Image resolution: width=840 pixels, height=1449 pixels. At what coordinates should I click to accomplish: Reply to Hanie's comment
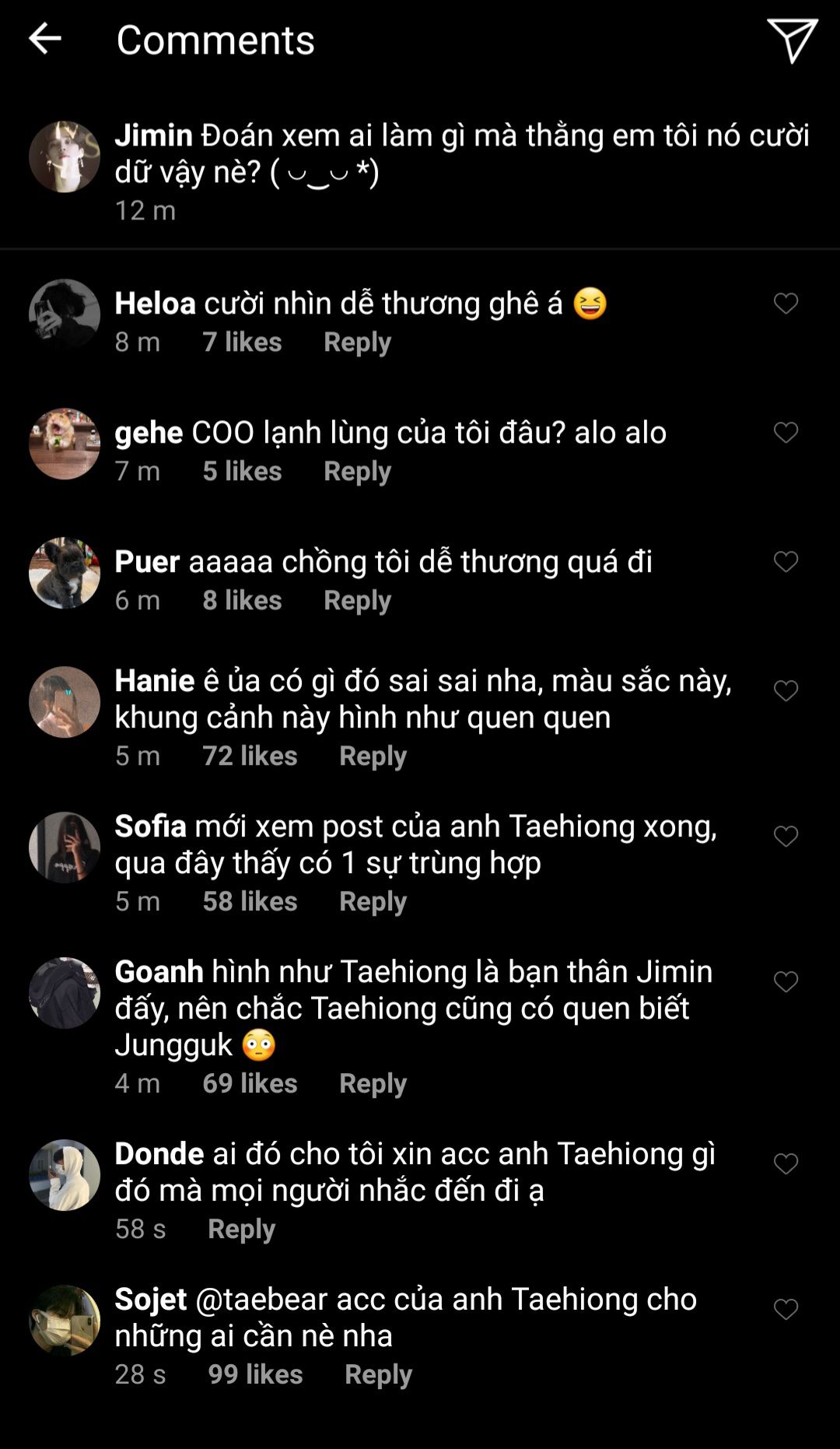[x=373, y=756]
